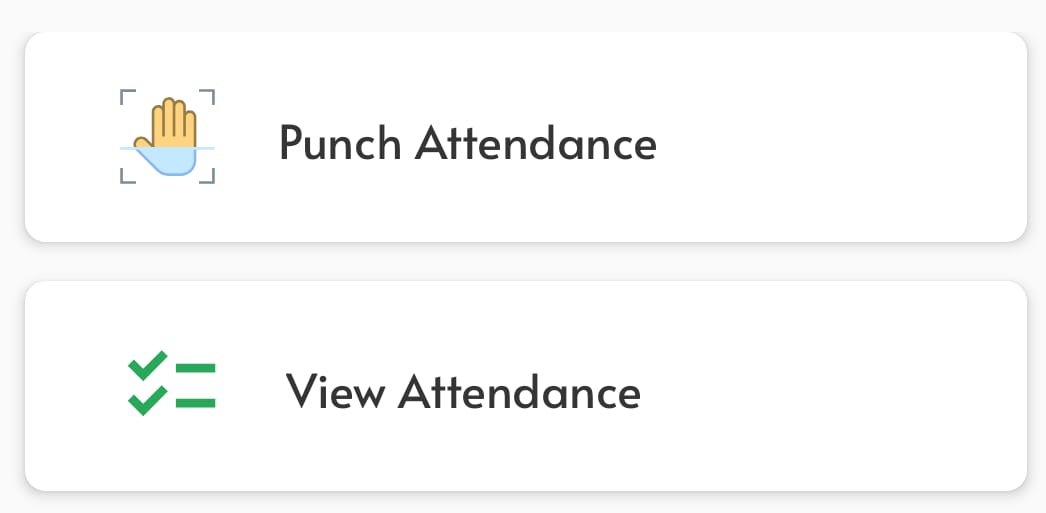Tap "Attendance" in the View card
The width and height of the screenshot is (1046, 513).
pyautogui.click(x=519, y=391)
